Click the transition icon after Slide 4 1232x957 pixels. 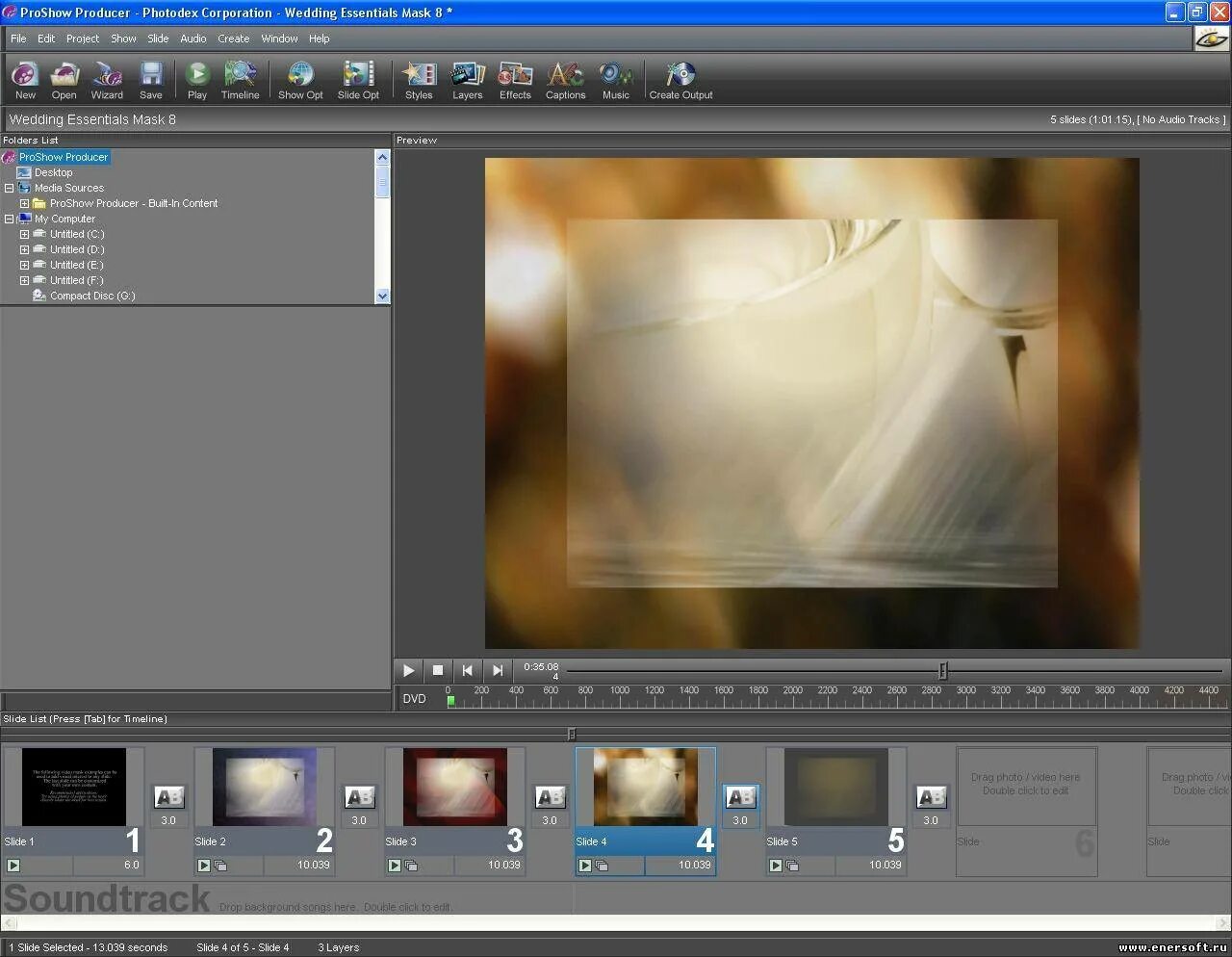tap(740, 797)
